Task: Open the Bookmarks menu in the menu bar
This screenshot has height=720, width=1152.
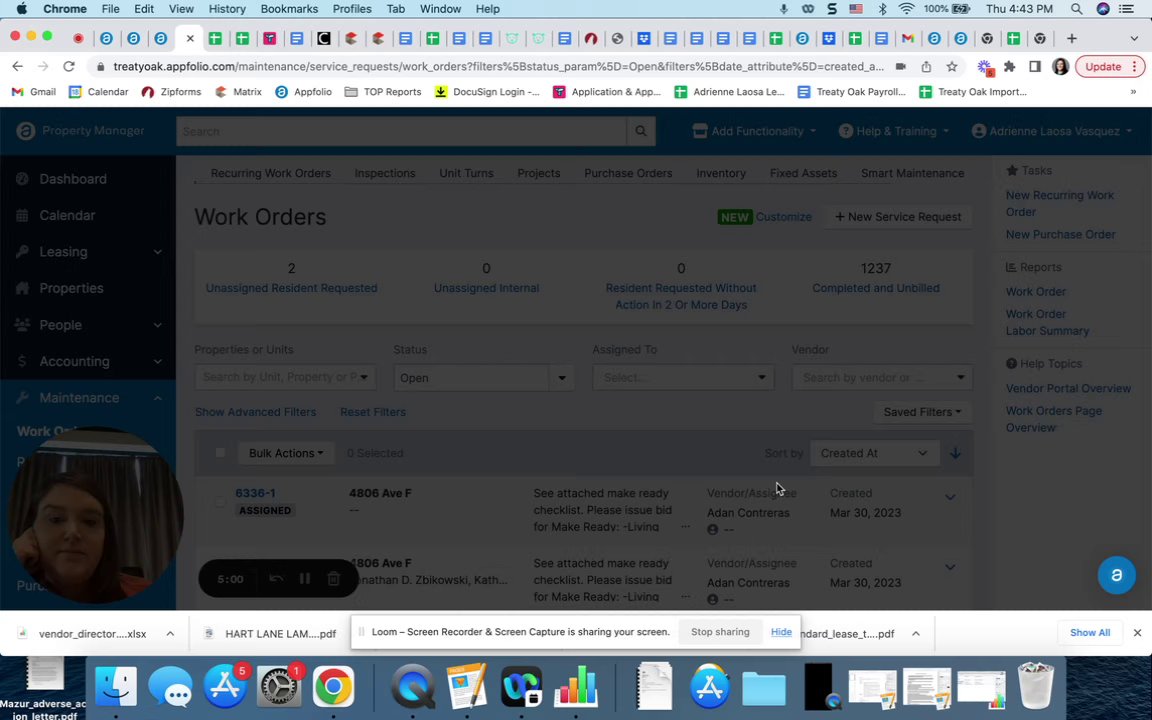Action: pos(289,9)
